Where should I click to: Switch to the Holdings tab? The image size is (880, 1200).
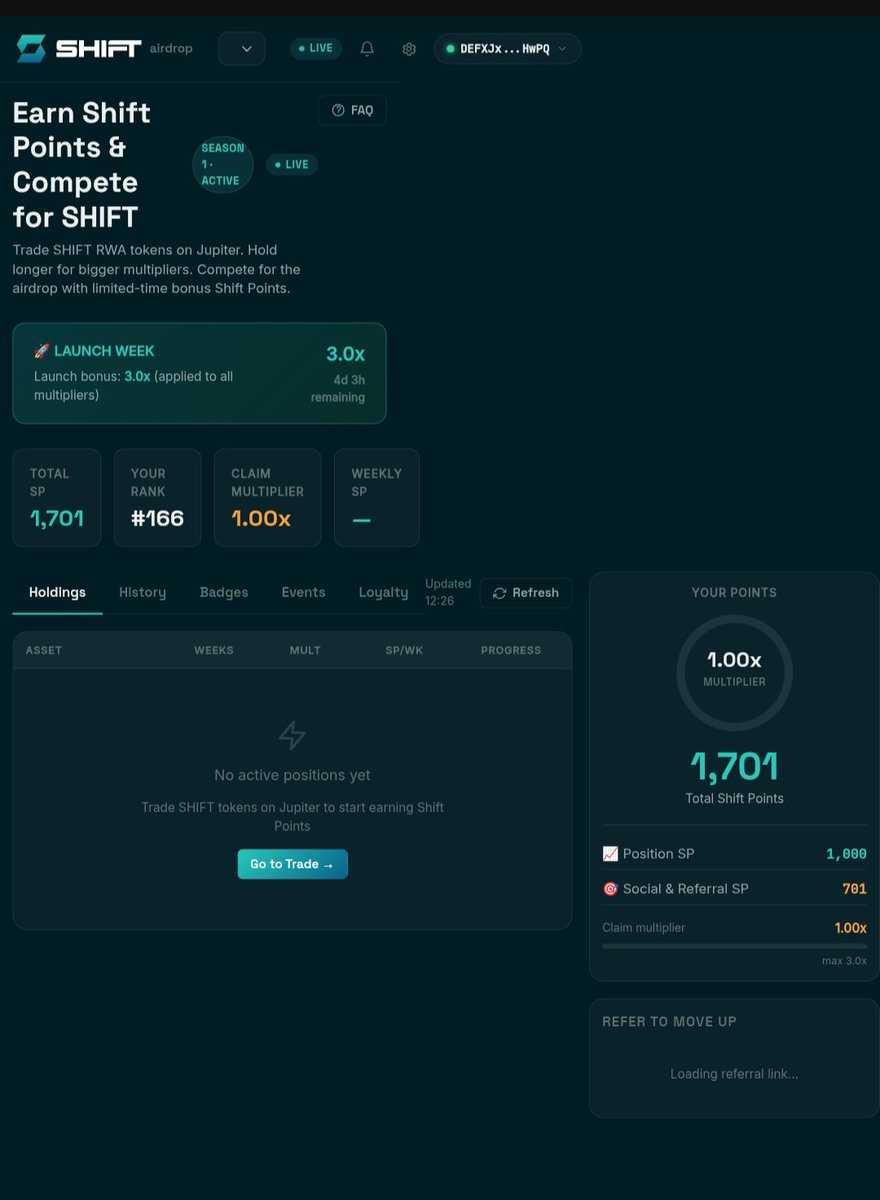click(57, 592)
